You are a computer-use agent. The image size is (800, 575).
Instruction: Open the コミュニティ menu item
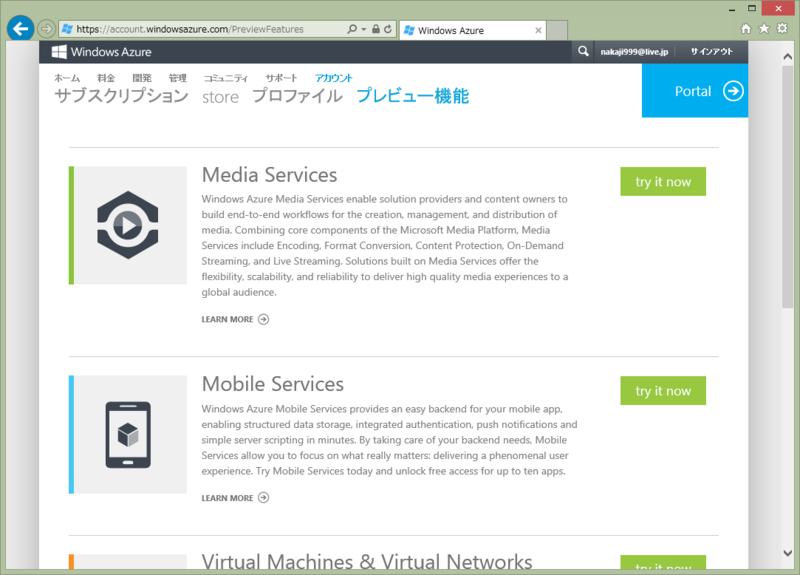coord(226,78)
